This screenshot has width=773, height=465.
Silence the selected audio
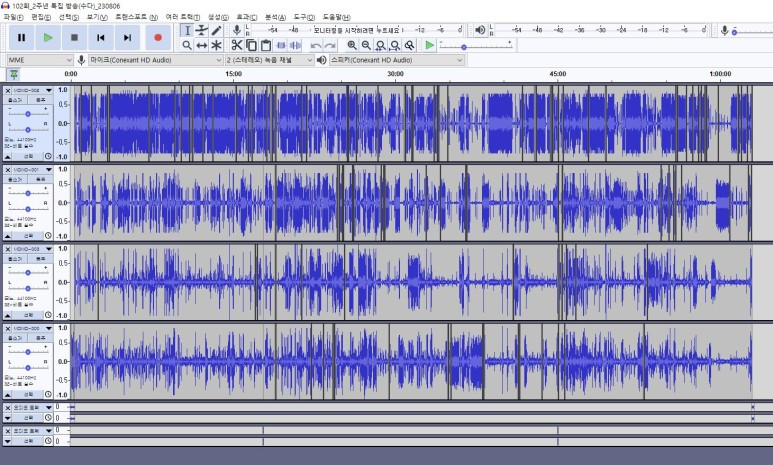click(295, 45)
